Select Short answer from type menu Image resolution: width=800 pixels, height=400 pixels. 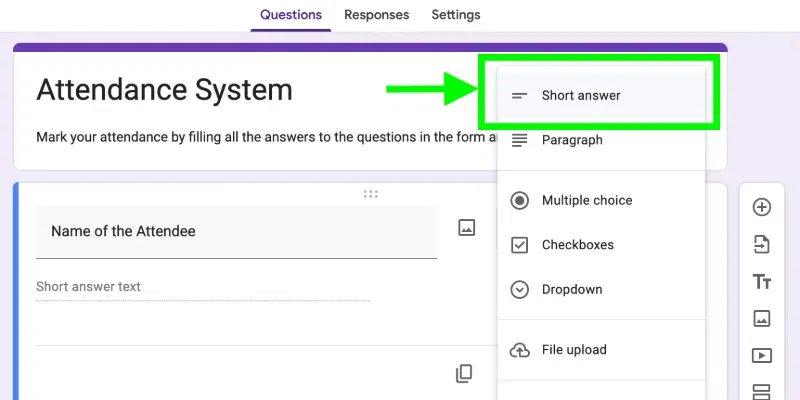point(580,96)
